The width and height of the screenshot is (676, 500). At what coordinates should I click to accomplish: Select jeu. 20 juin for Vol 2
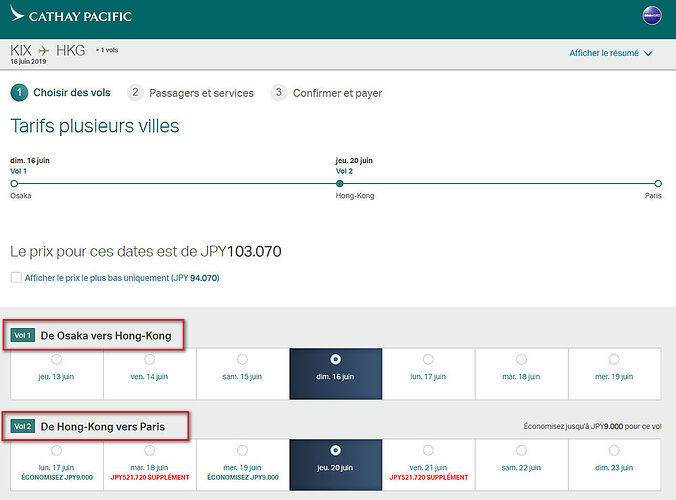click(x=335, y=465)
